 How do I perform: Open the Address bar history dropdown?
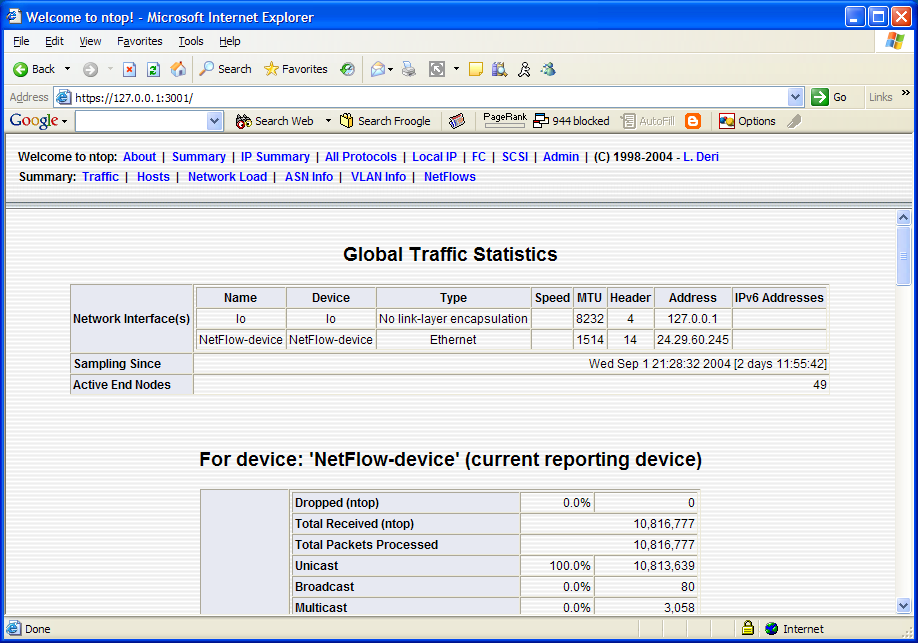click(x=797, y=97)
